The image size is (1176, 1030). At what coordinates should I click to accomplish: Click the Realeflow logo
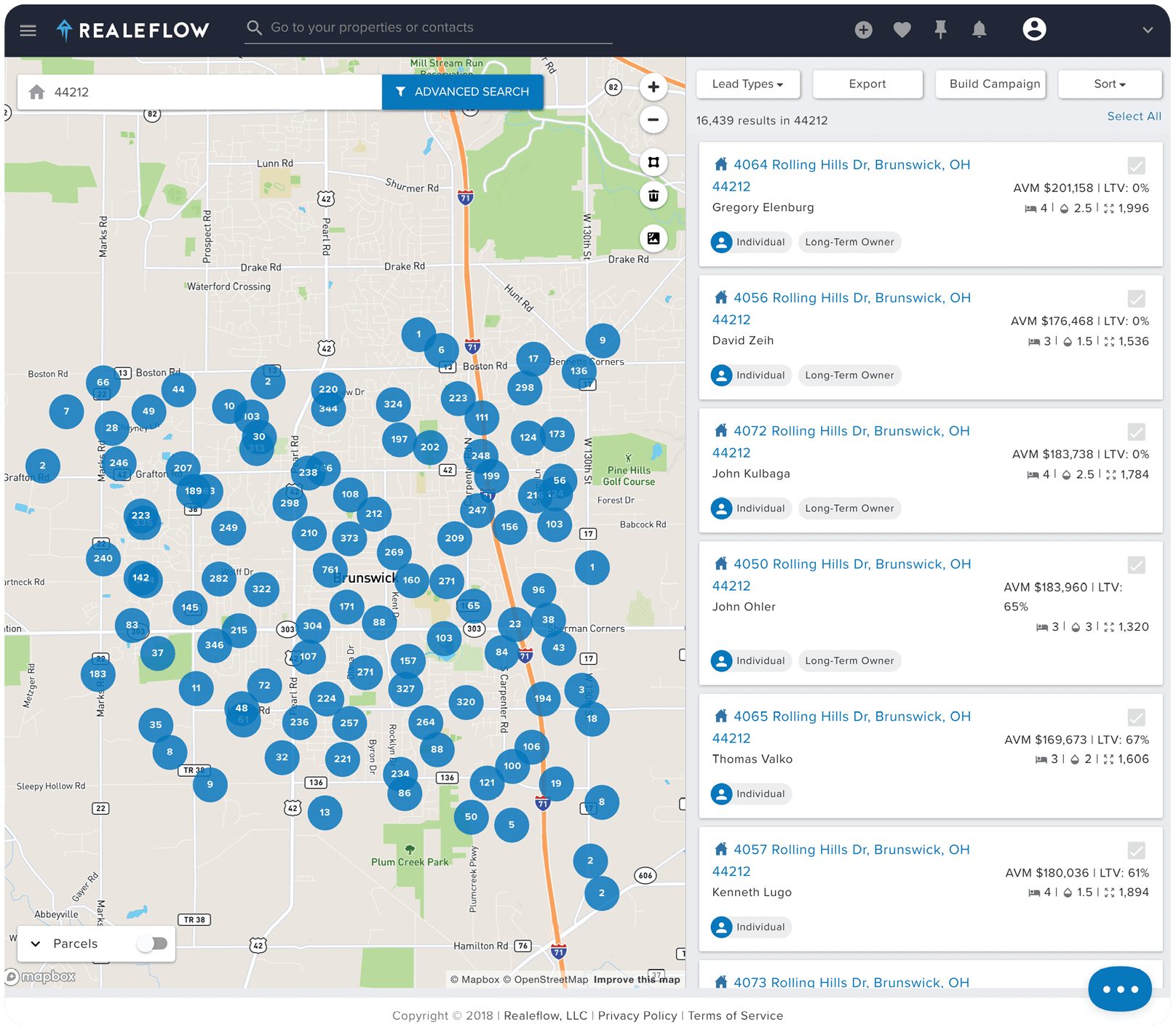(133, 30)
